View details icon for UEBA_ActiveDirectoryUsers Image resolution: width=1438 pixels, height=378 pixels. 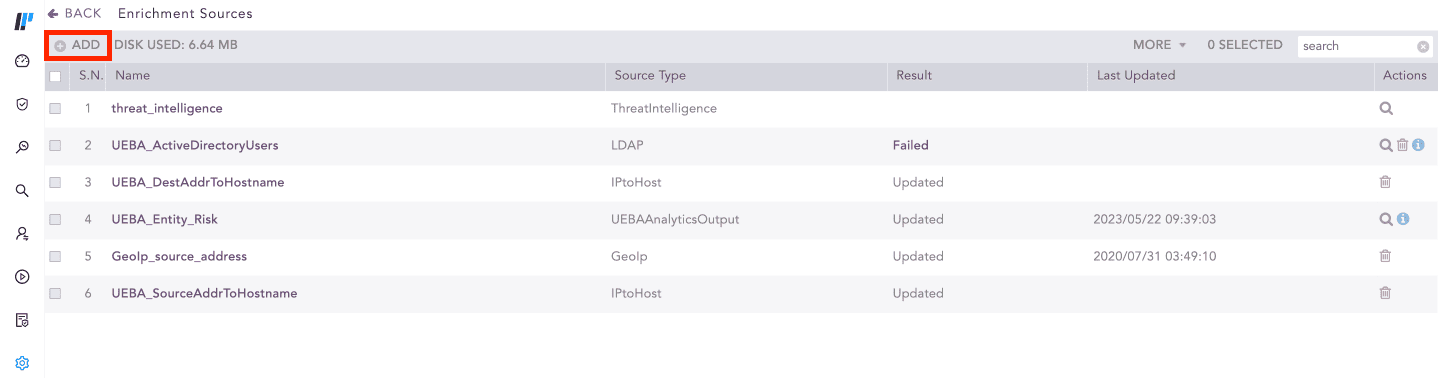(1386, 145)
